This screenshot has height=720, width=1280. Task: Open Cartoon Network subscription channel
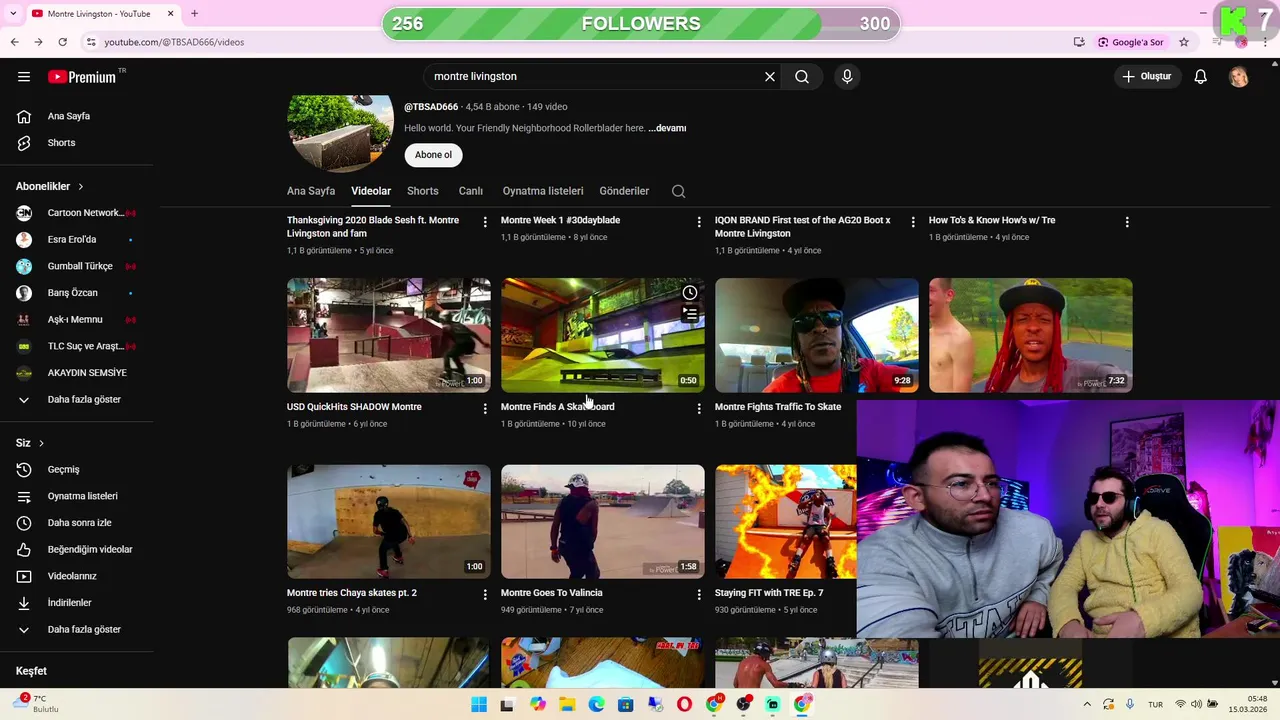pyautogui.click(x=76, y=213)
